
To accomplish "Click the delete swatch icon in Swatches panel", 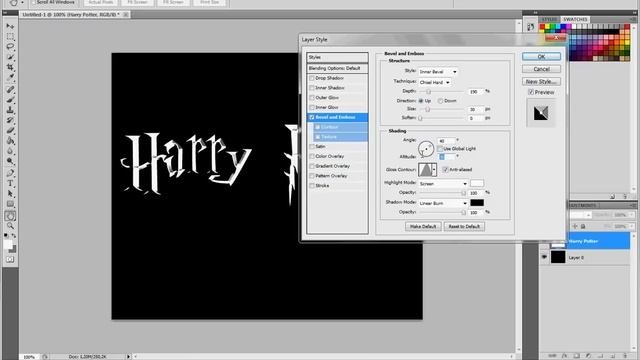I will click(x=624, y=197).
